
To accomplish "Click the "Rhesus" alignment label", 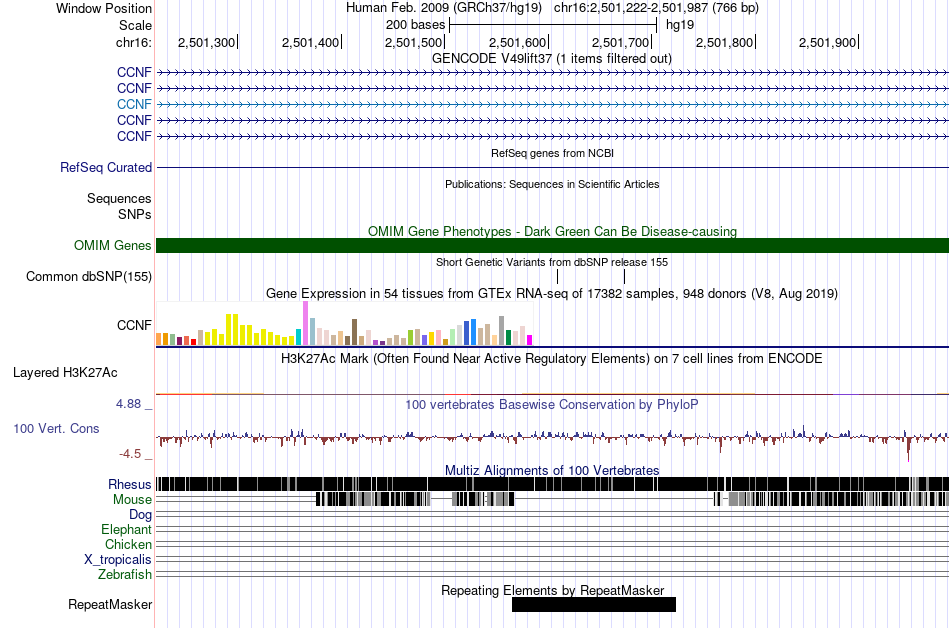I will click(130, 484).
